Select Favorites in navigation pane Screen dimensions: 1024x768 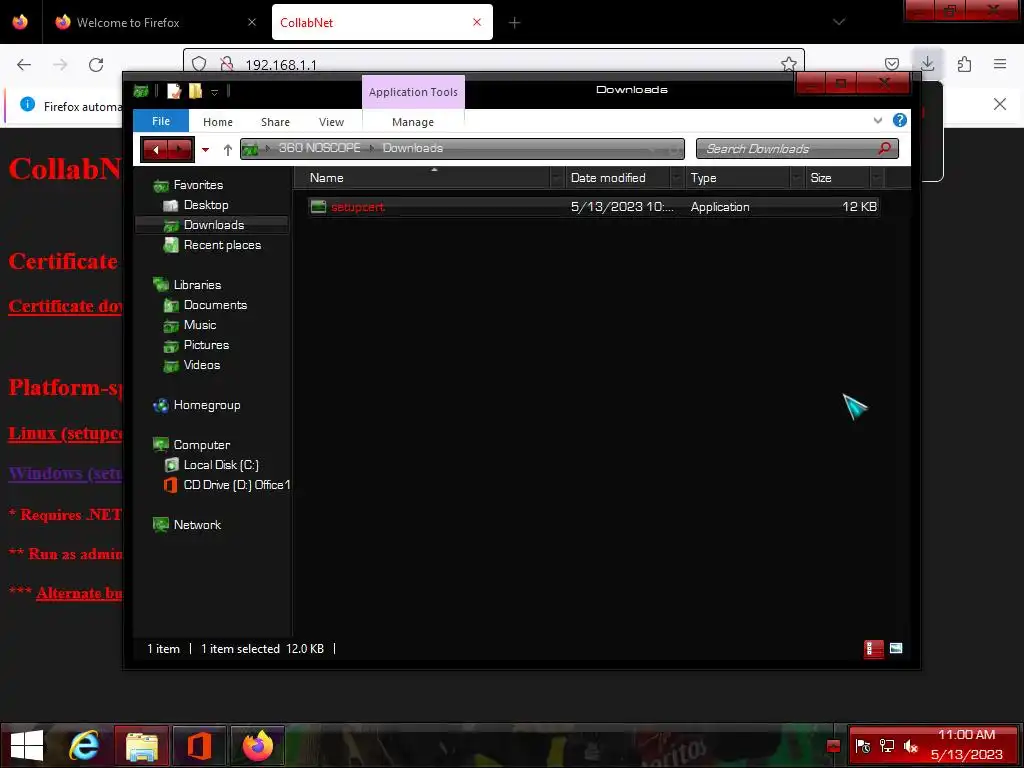point(198,185)
